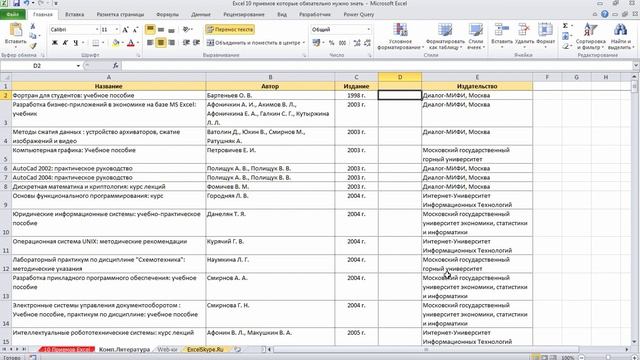Open Cell Styles (Стили ячеек) gallery

[476, 36]
